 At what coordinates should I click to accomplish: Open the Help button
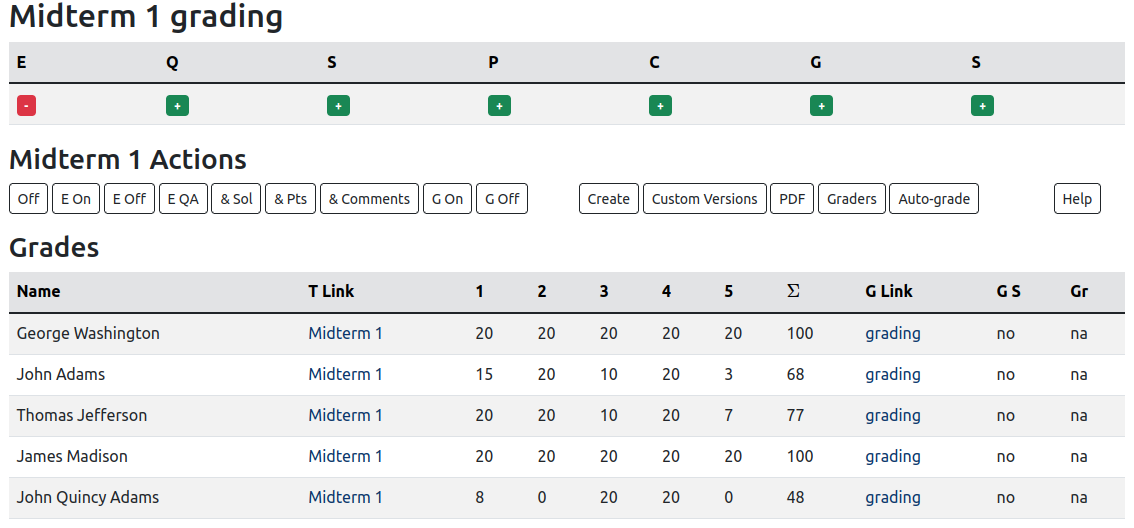[x=1077, y=199]
